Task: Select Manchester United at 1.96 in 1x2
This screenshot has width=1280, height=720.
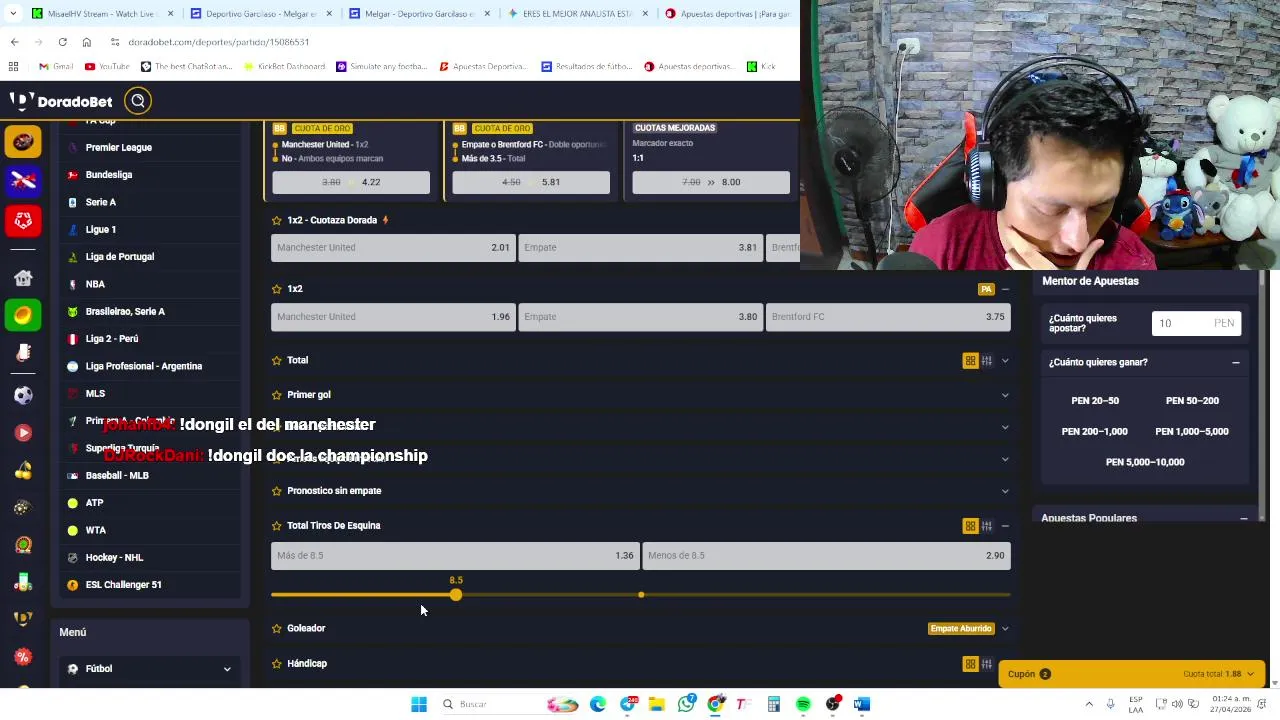Action: [x=393, y=317]
